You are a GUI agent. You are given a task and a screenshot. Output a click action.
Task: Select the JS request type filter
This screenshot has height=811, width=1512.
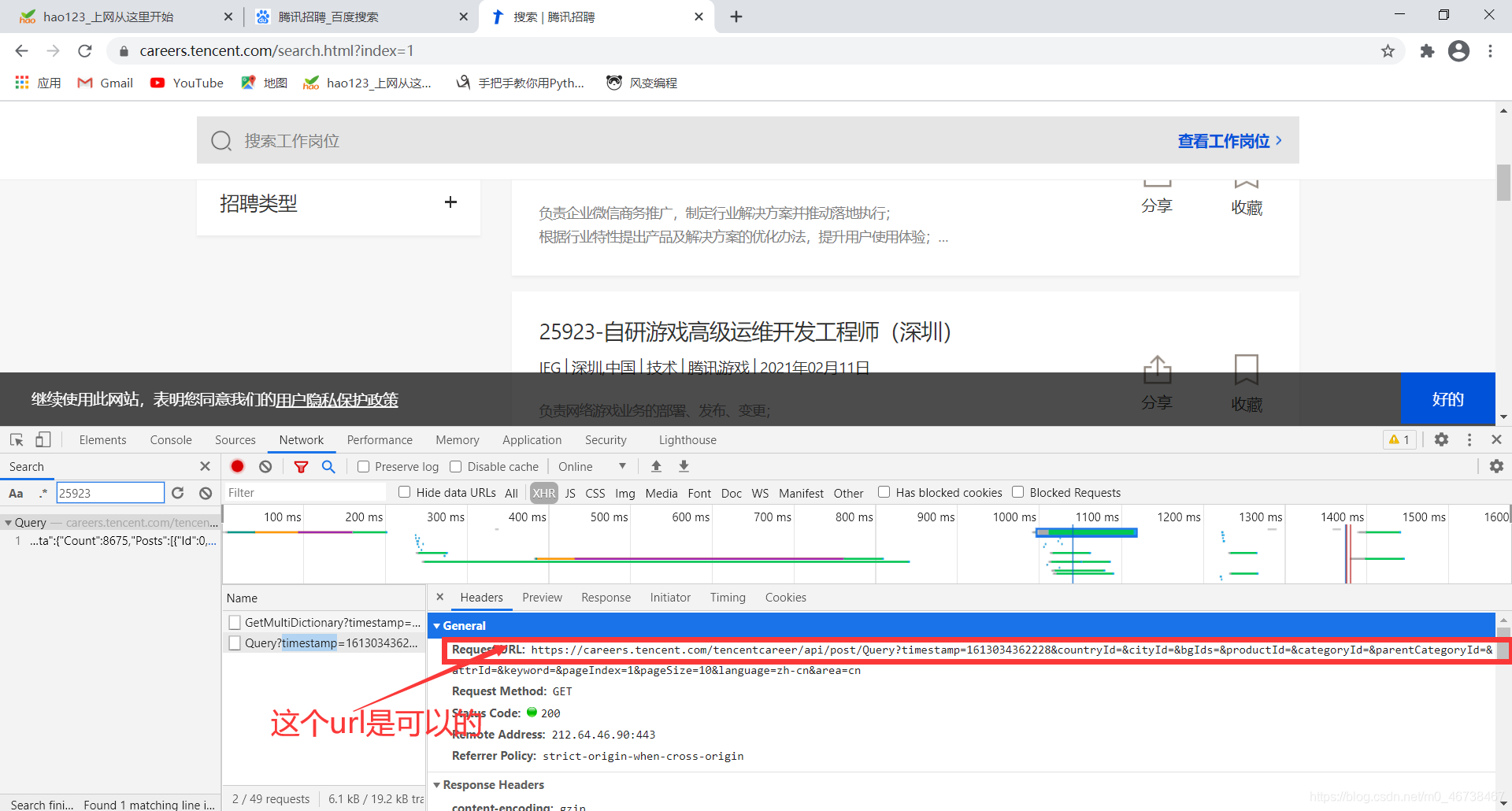pos(570,493)
